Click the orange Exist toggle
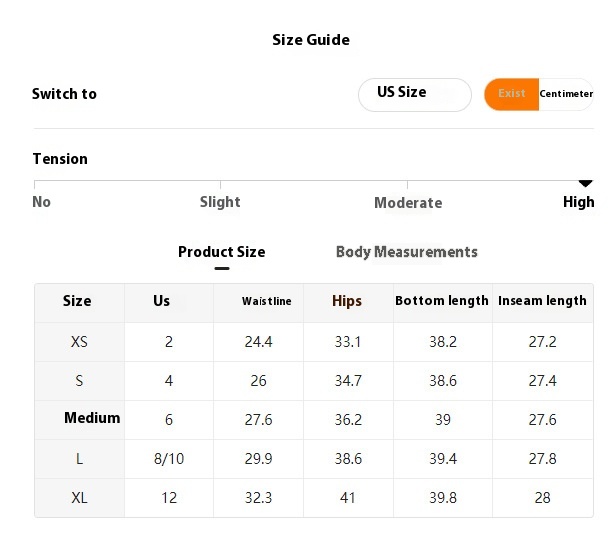This screenshot has width=608, height=536. coord(511,94)
